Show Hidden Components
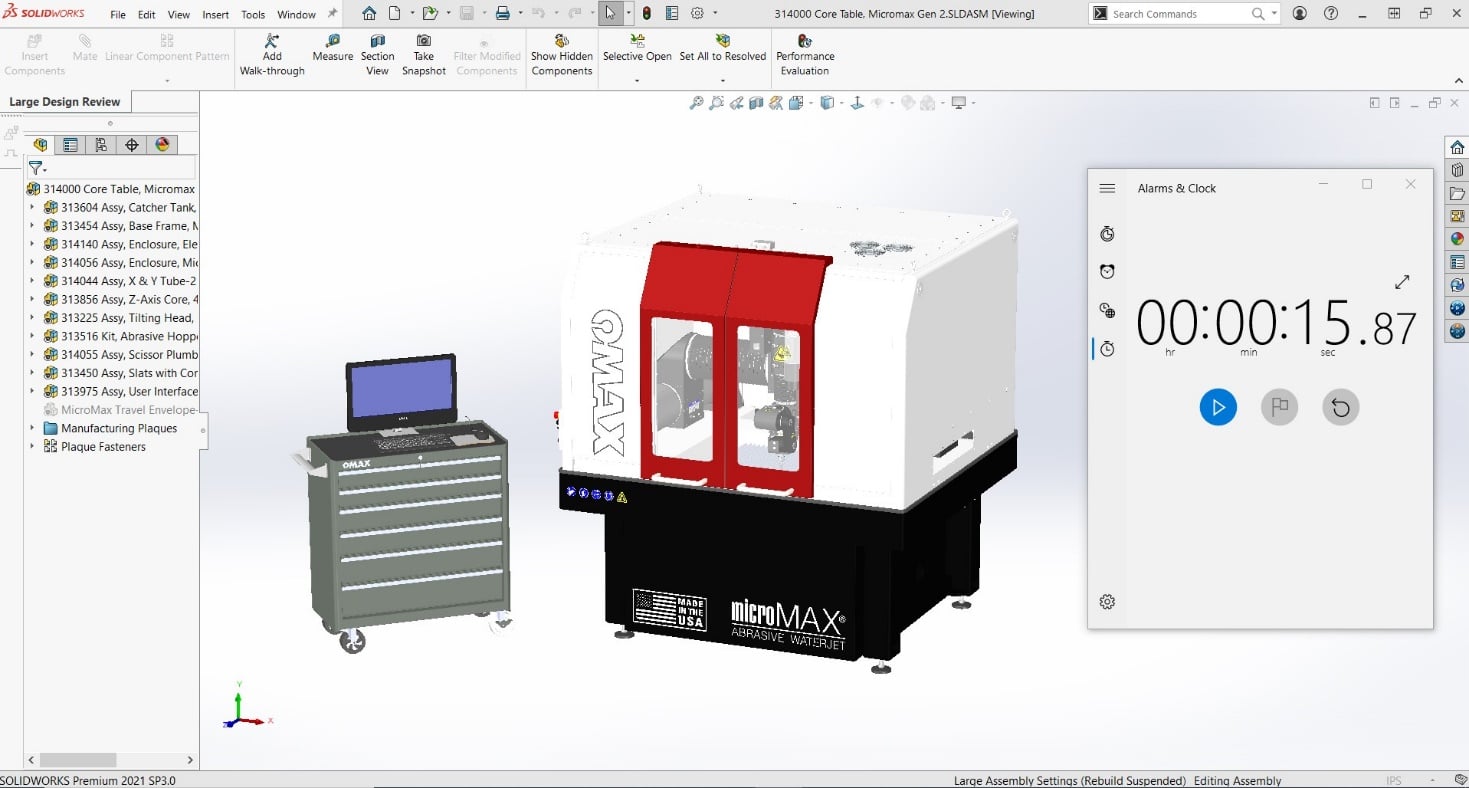 click(562, 55)
